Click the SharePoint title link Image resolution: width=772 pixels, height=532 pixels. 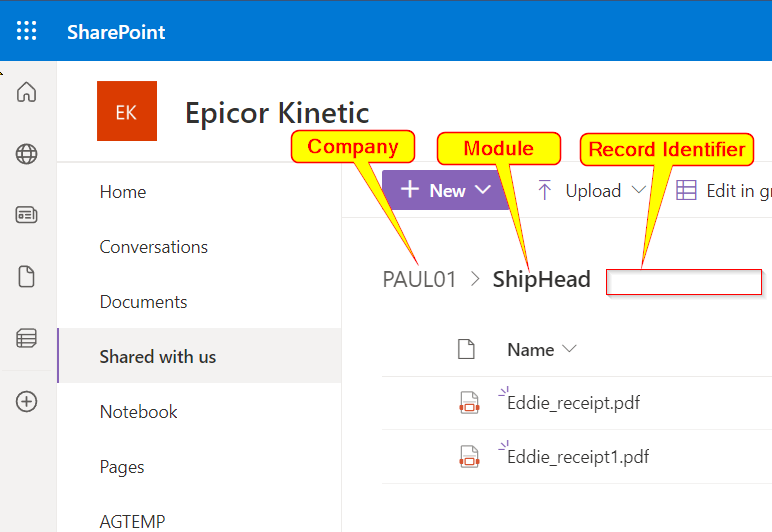pos(116,32)
